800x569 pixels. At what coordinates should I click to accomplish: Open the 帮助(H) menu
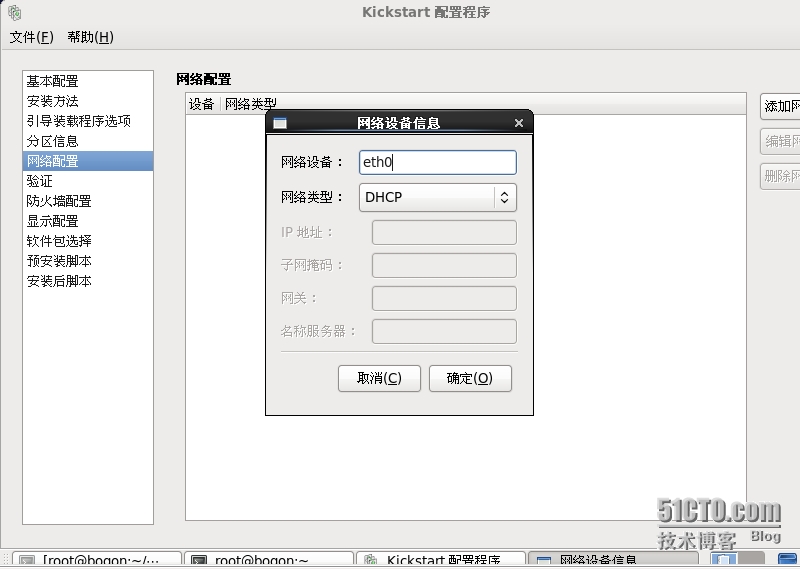(x=91, y=37)
